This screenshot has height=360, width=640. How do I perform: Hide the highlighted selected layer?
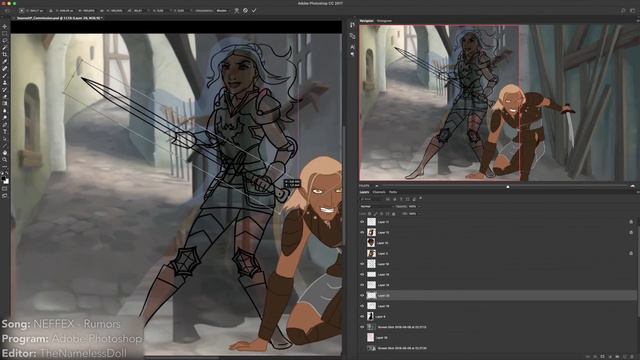point(362,296)
